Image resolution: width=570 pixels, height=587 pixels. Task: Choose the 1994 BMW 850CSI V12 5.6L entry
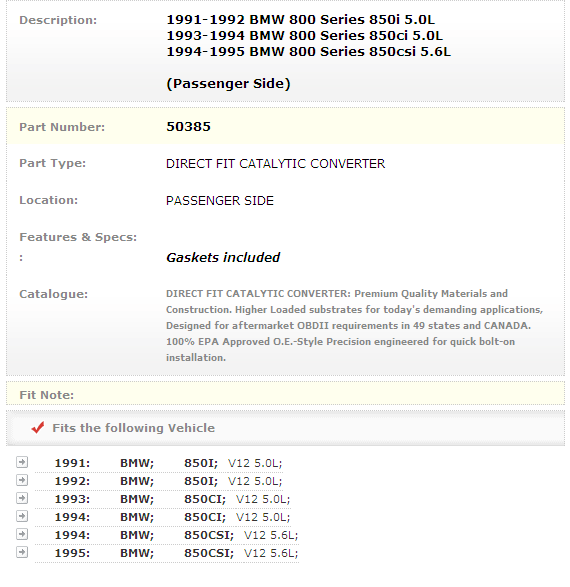(x=167, y=535)
